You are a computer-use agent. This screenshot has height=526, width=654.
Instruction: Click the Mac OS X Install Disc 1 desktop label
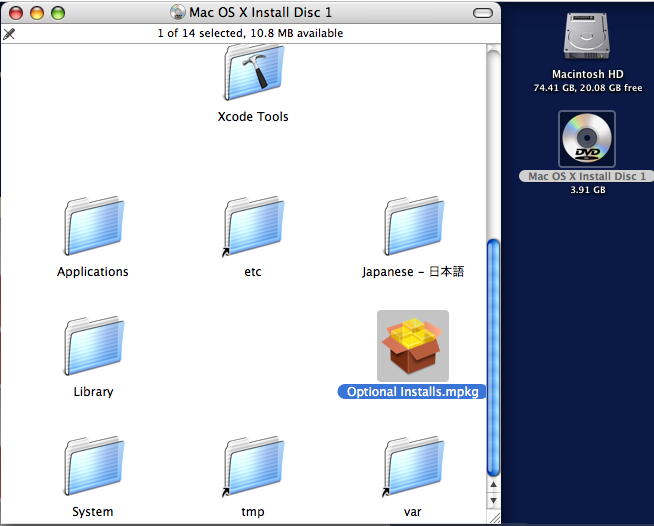pyautogui.click(x=587, y=176)
